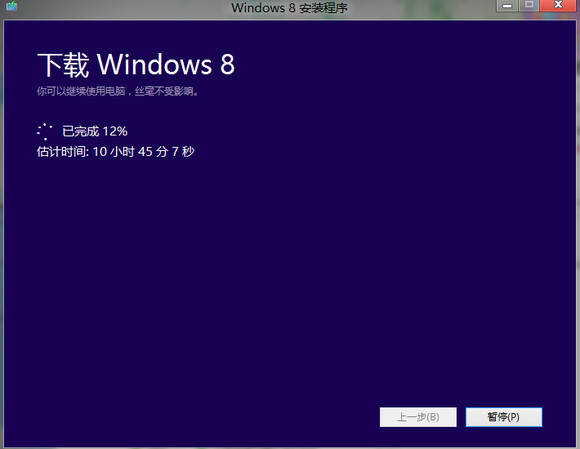This screenshot has height=449, width=580.
Task: Click the 10 小时 45 分 7 秒 time value
Action: coord(144,152)
